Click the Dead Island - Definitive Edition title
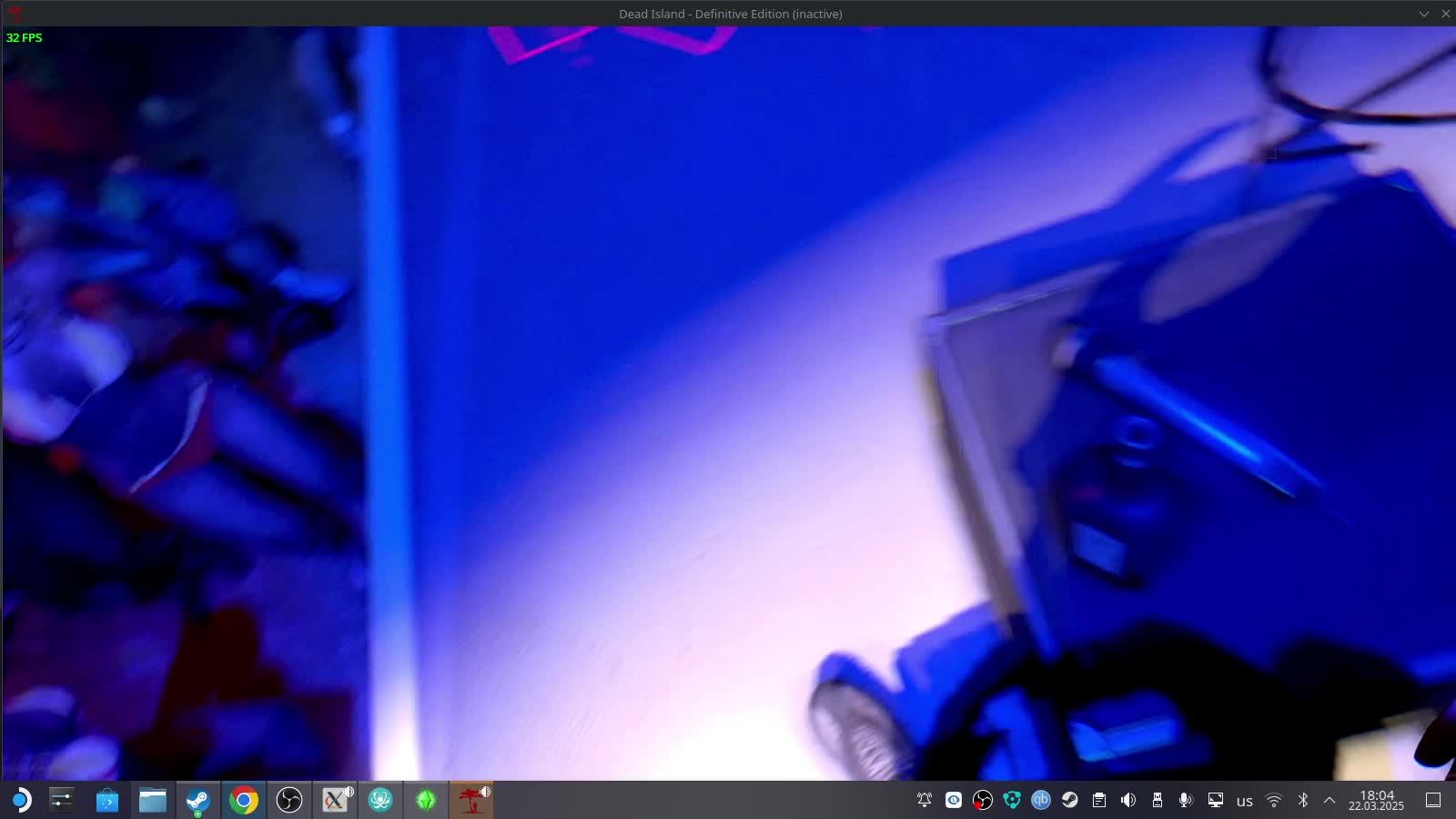This screenshot has height=819, width=1456. (731, 14)
